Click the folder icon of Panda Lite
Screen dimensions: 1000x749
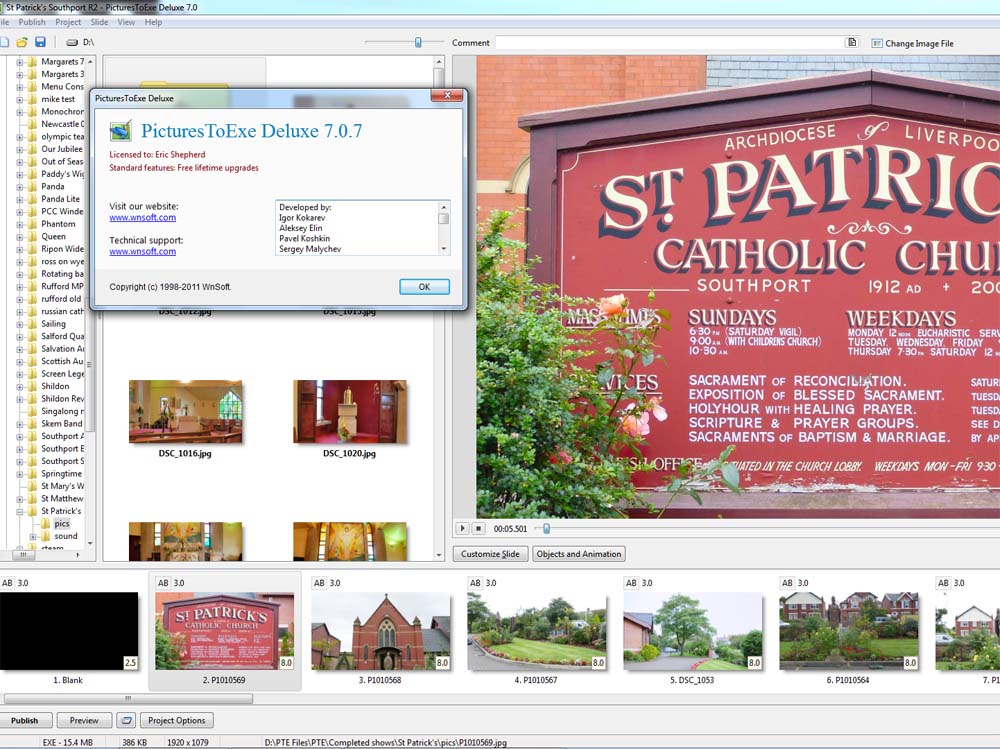32,199
